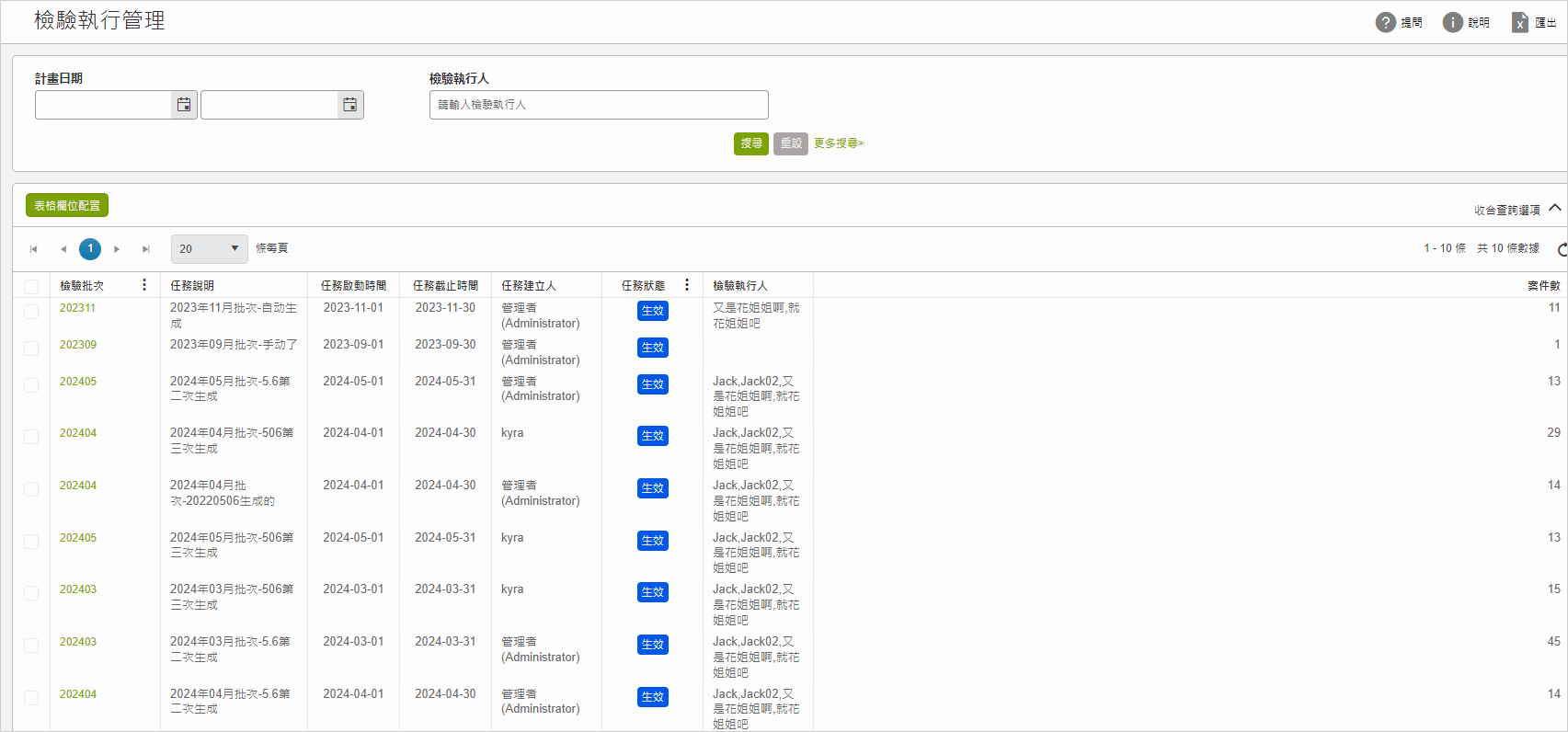The height and width of the screenshot is (732, 1568).
Task: Select the 202309 row checkbox
Action: point(31,349)
